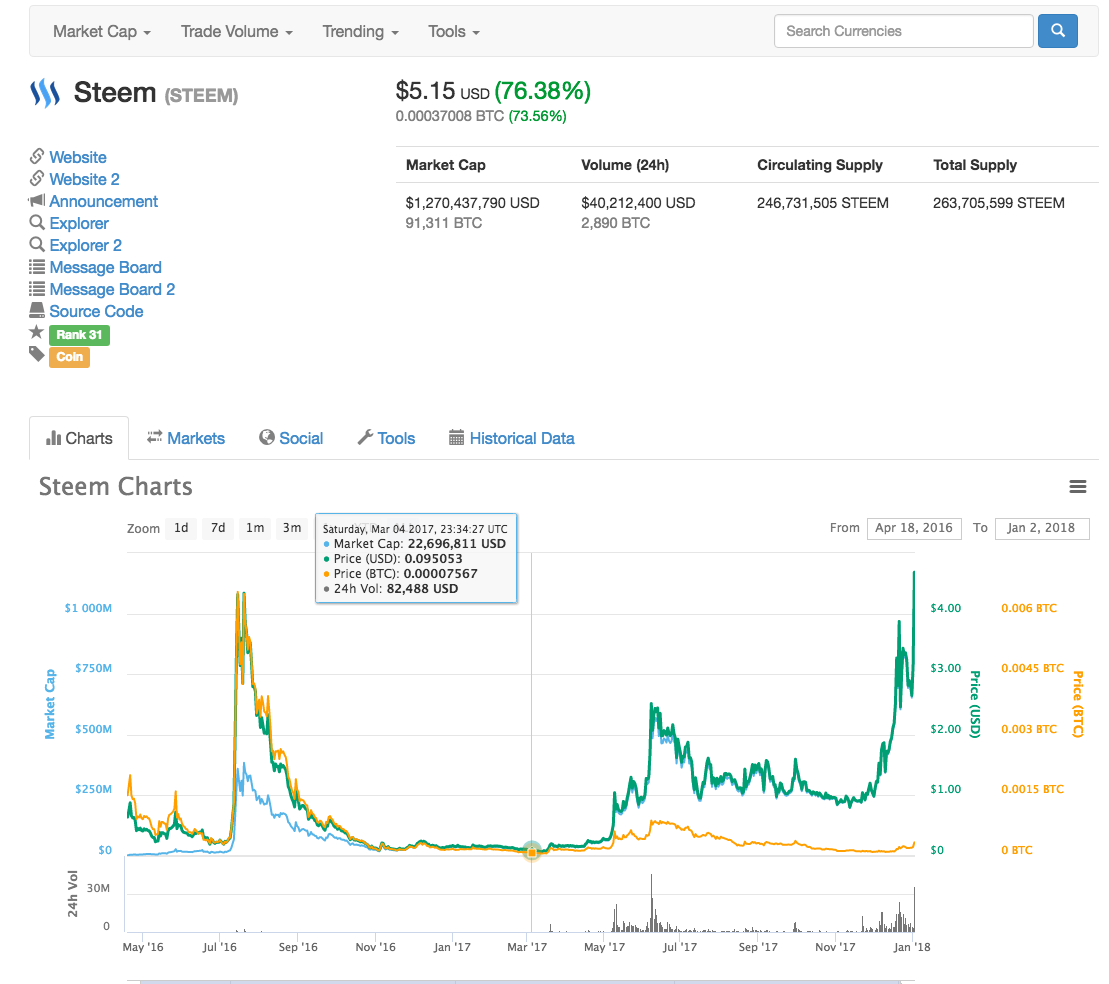
Task: Click the list icon beside Message Board 2
Action: point(37,289)
